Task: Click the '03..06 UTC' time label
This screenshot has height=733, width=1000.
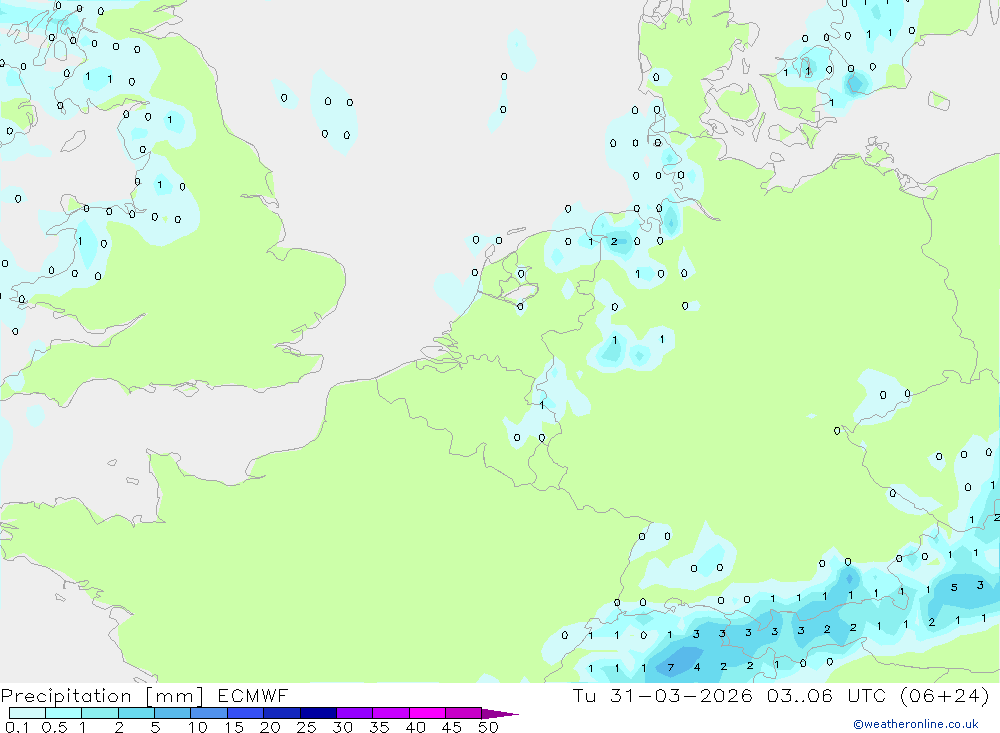Action: (x=827, y=695)
